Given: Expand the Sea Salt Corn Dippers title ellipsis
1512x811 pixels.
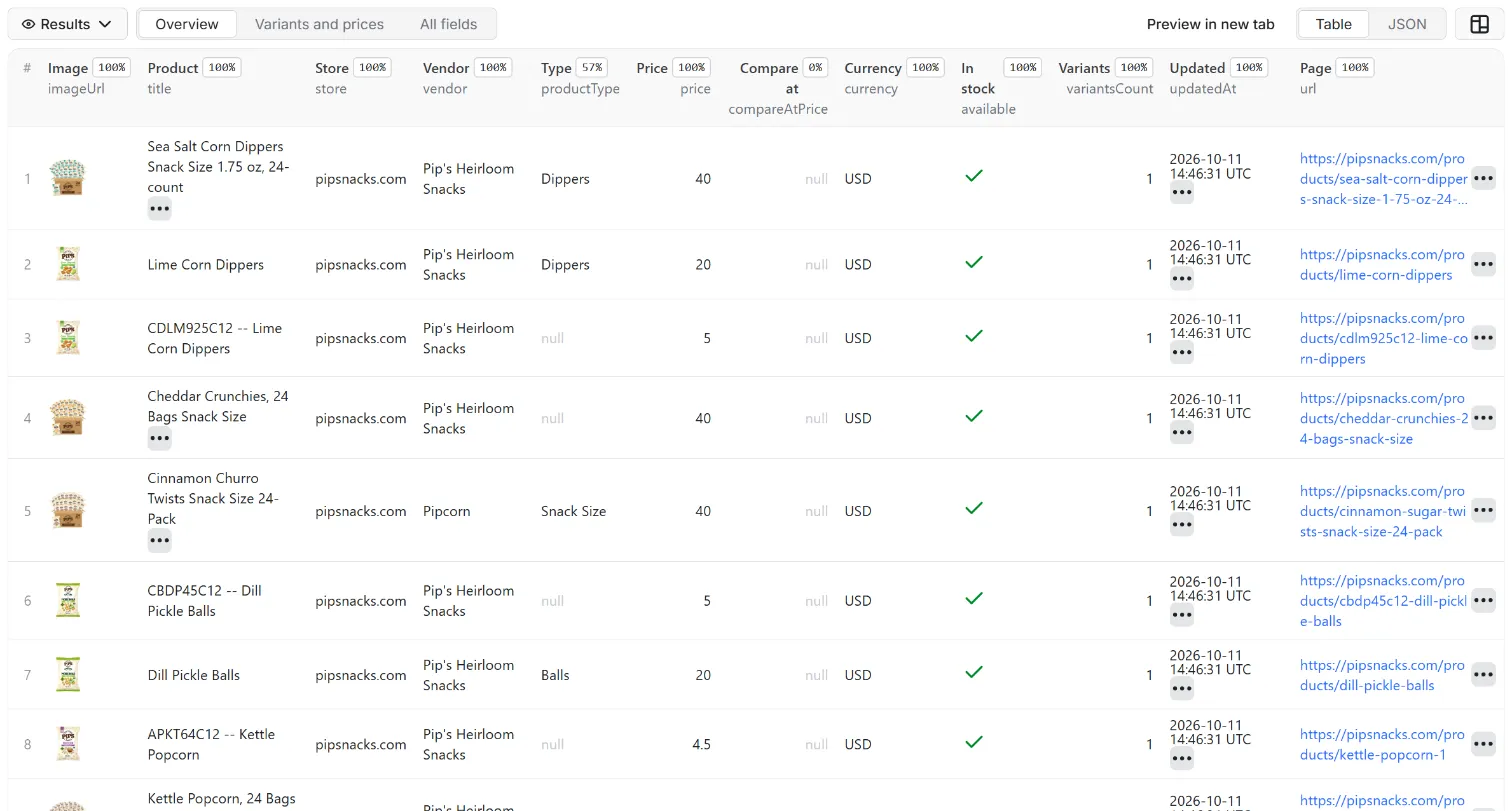Looking at the screenshot, I should (159, 209).
